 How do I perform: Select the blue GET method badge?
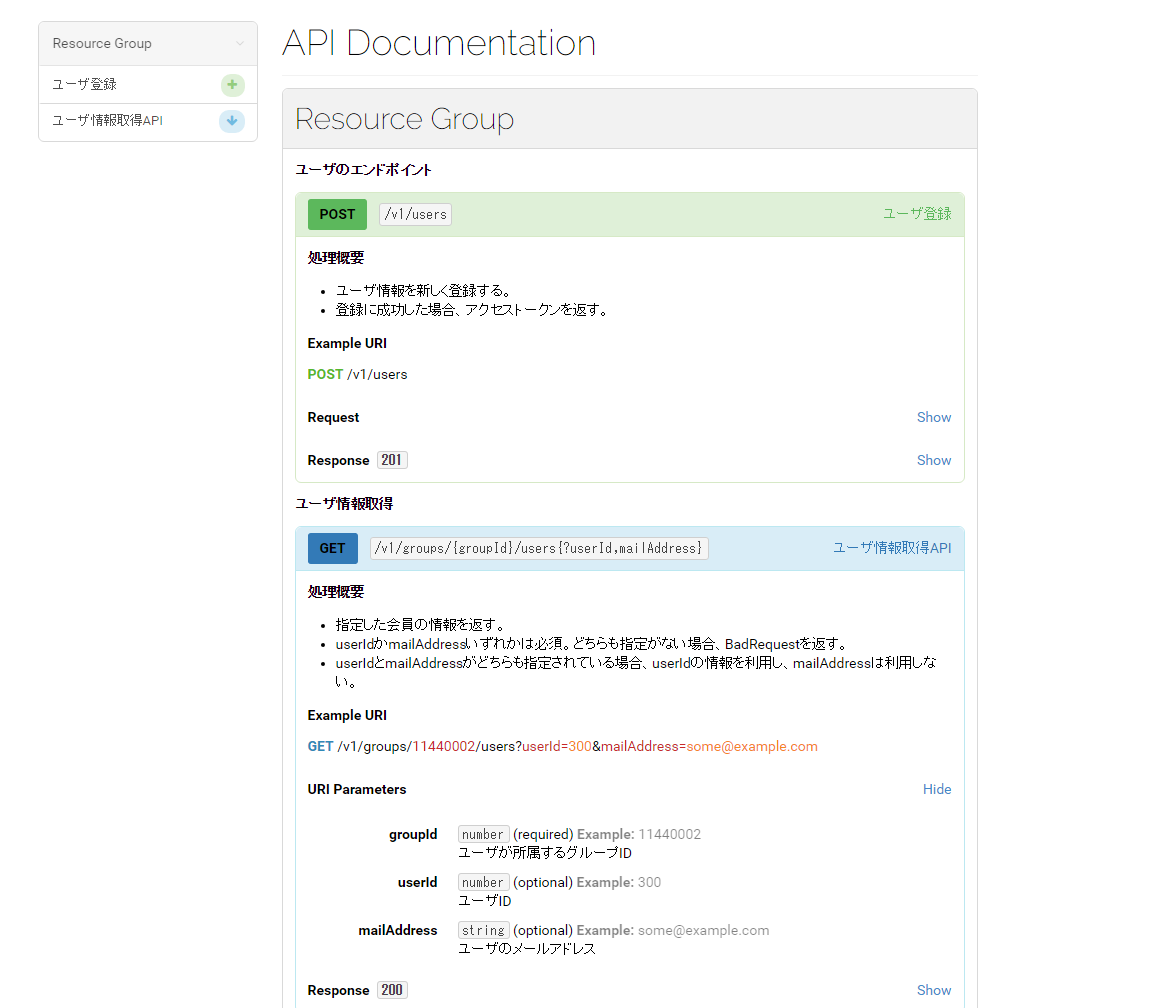tap(332, 548)
